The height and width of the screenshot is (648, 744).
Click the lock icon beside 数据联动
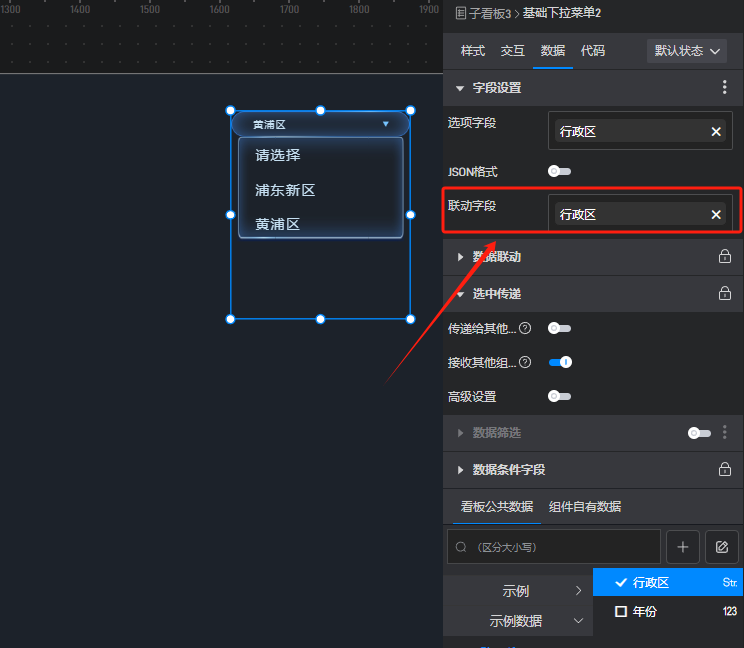click(725, 256)
